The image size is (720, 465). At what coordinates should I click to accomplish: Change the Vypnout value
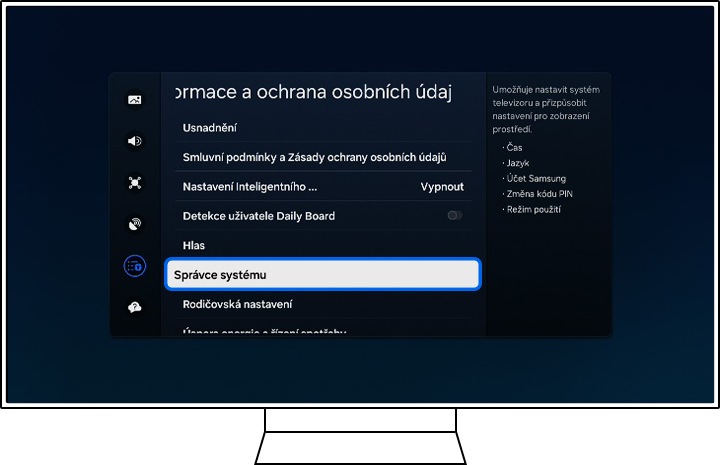click(442, 187)
